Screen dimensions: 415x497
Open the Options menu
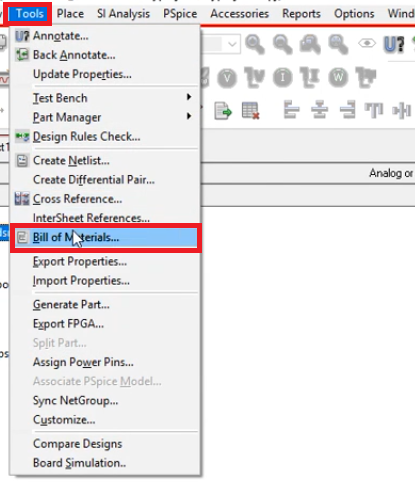[354, 14]
